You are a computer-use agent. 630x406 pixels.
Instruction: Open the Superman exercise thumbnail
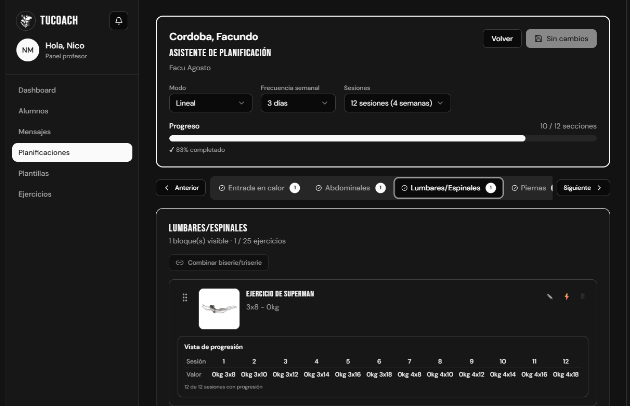[x=219, y=309]
